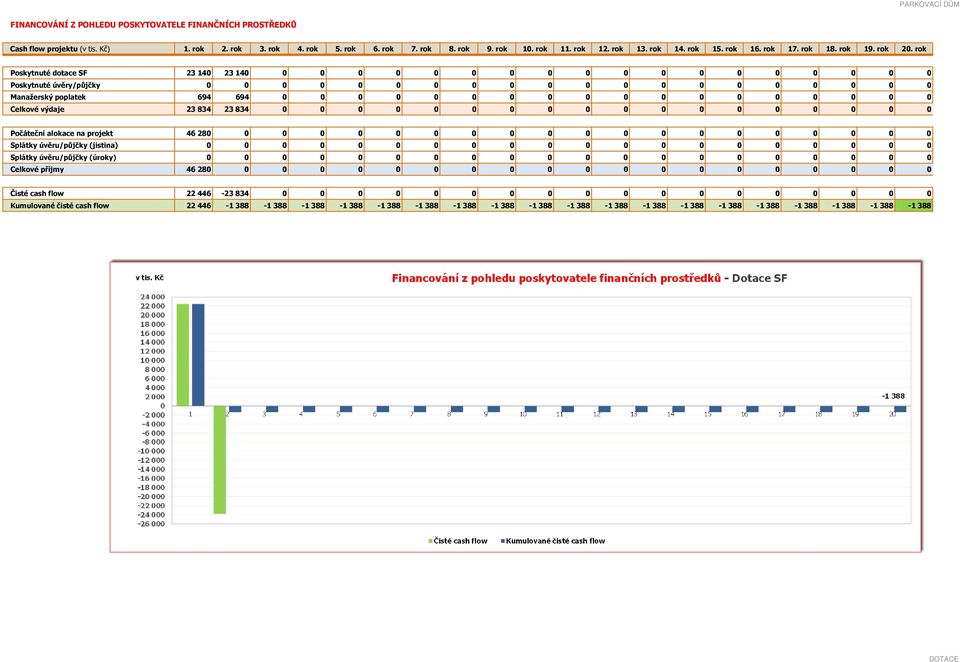Click Poskytnuté dotace SF value in 1. rok
Viewport: 960px width, 662px height.
click(x=198, y=73)
